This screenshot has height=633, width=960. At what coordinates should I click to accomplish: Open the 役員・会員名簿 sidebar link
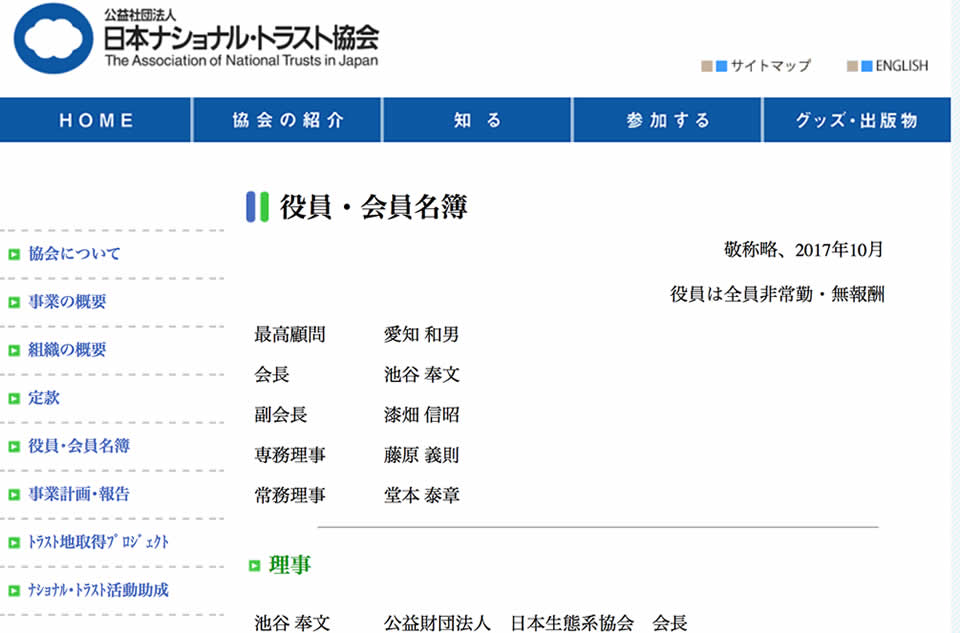pyautogui.click(x=79, y=446)
